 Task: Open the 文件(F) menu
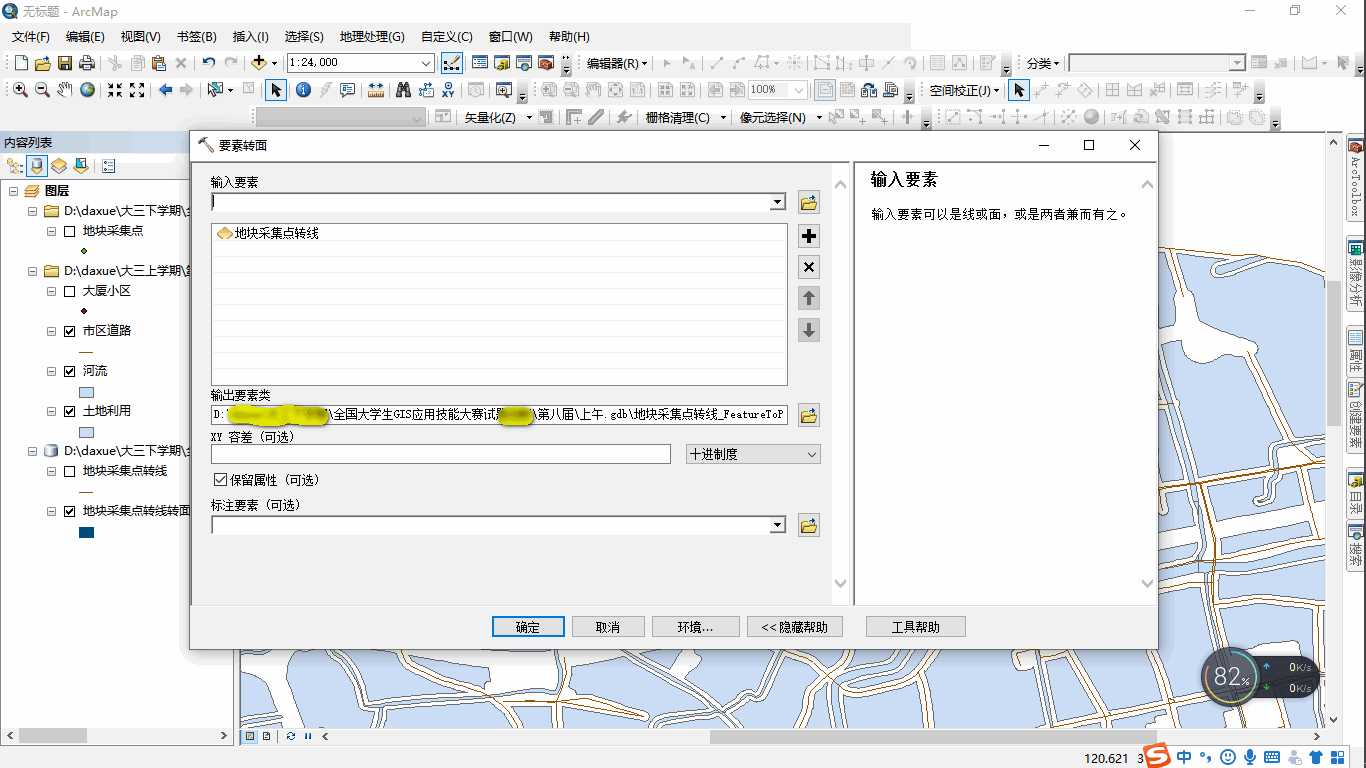point(31,36)
